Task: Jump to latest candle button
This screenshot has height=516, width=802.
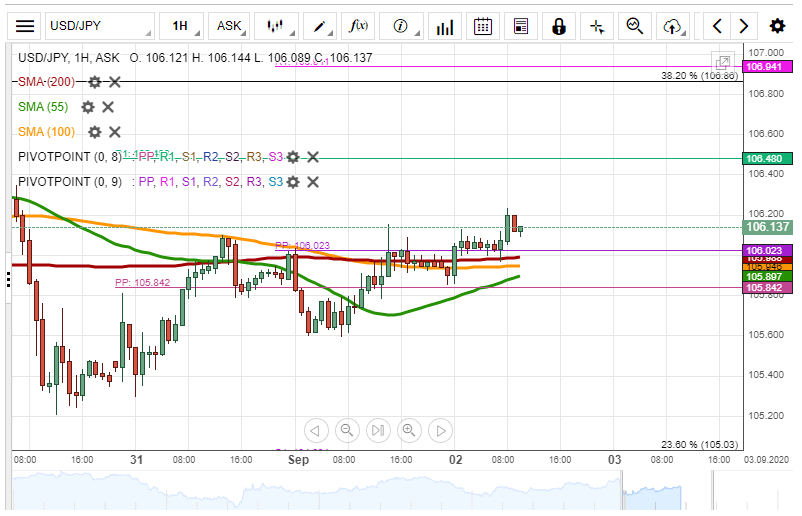Action: [378, 431]
